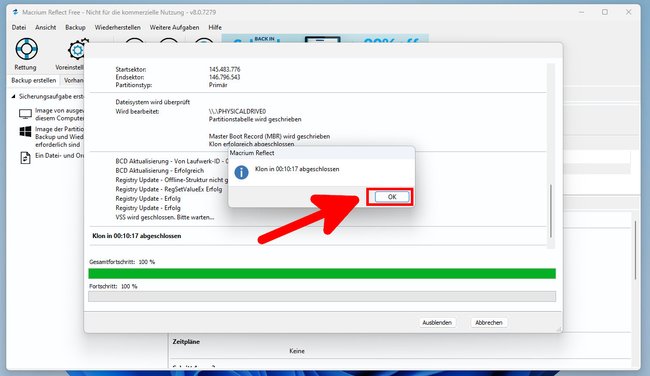Click the Voreinstellungen gear icon

pyautogui.click(x=77, y=50)
